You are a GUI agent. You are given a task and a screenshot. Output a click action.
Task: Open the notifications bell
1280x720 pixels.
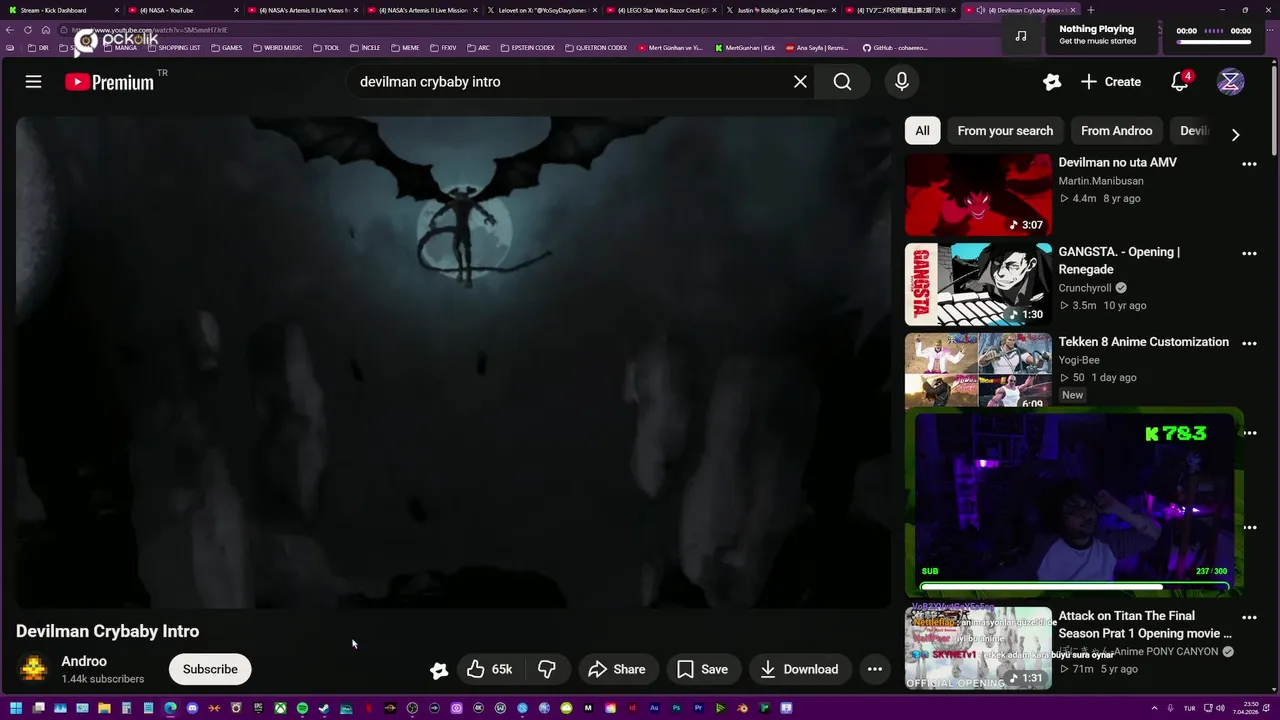pos(1180,82)
